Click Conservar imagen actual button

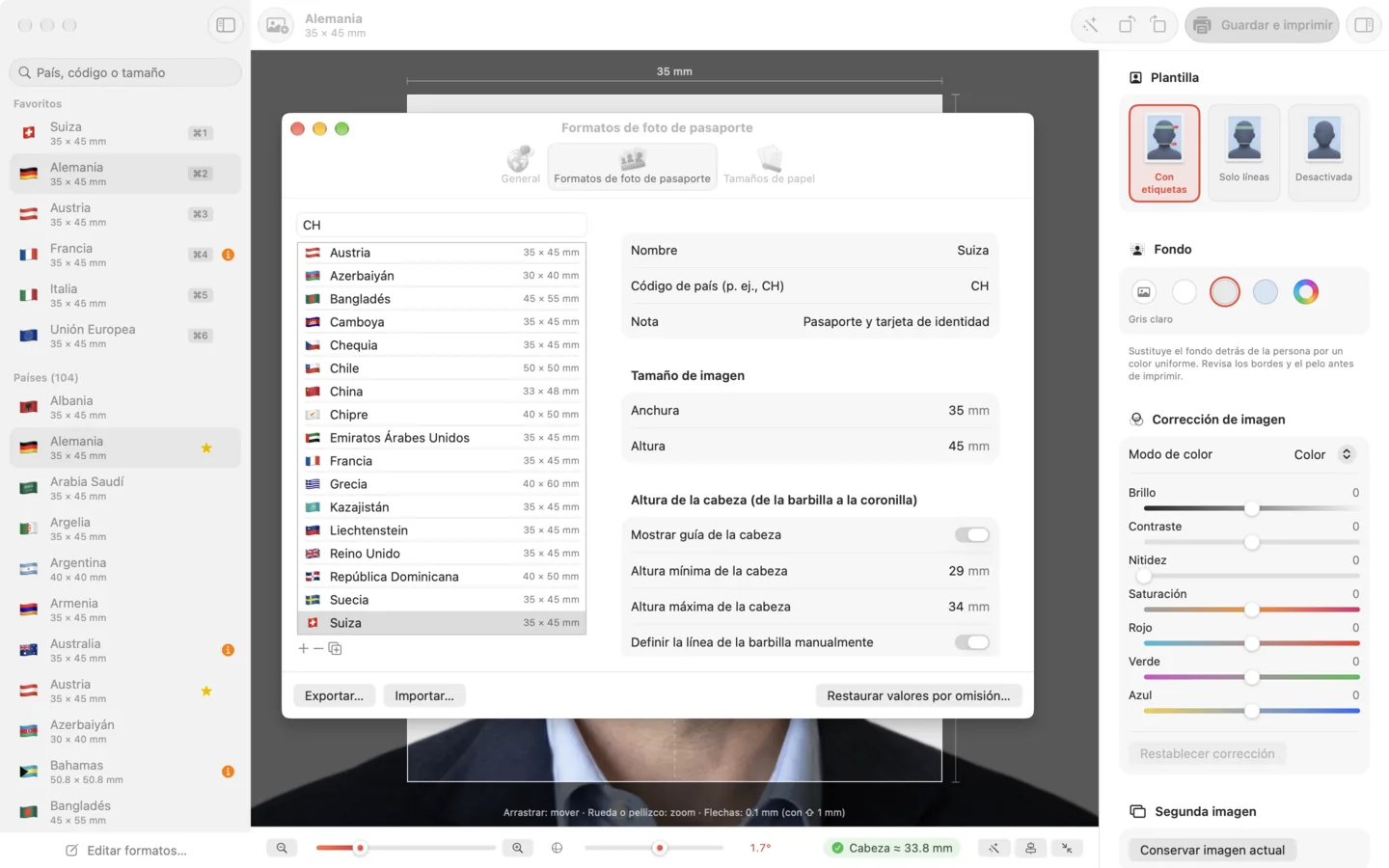tap(1212, 850)
